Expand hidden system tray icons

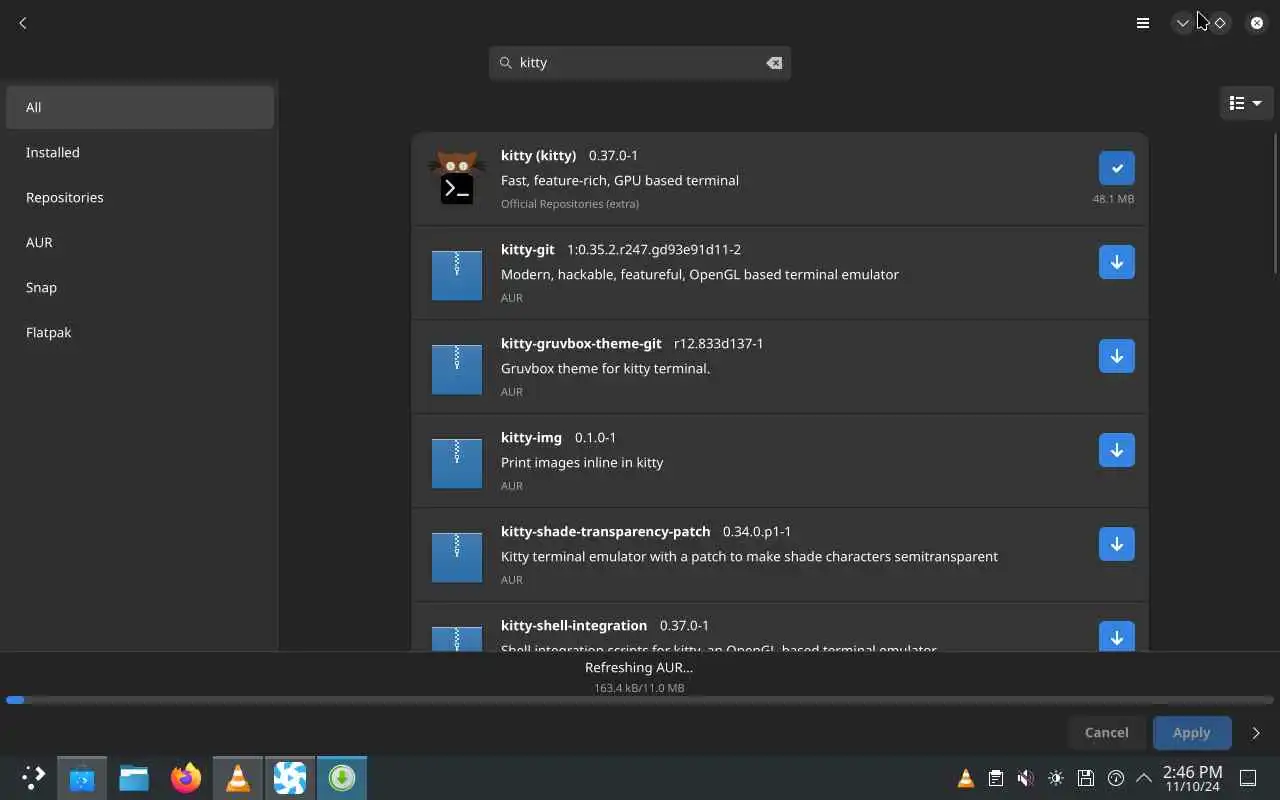(1143, 778)
